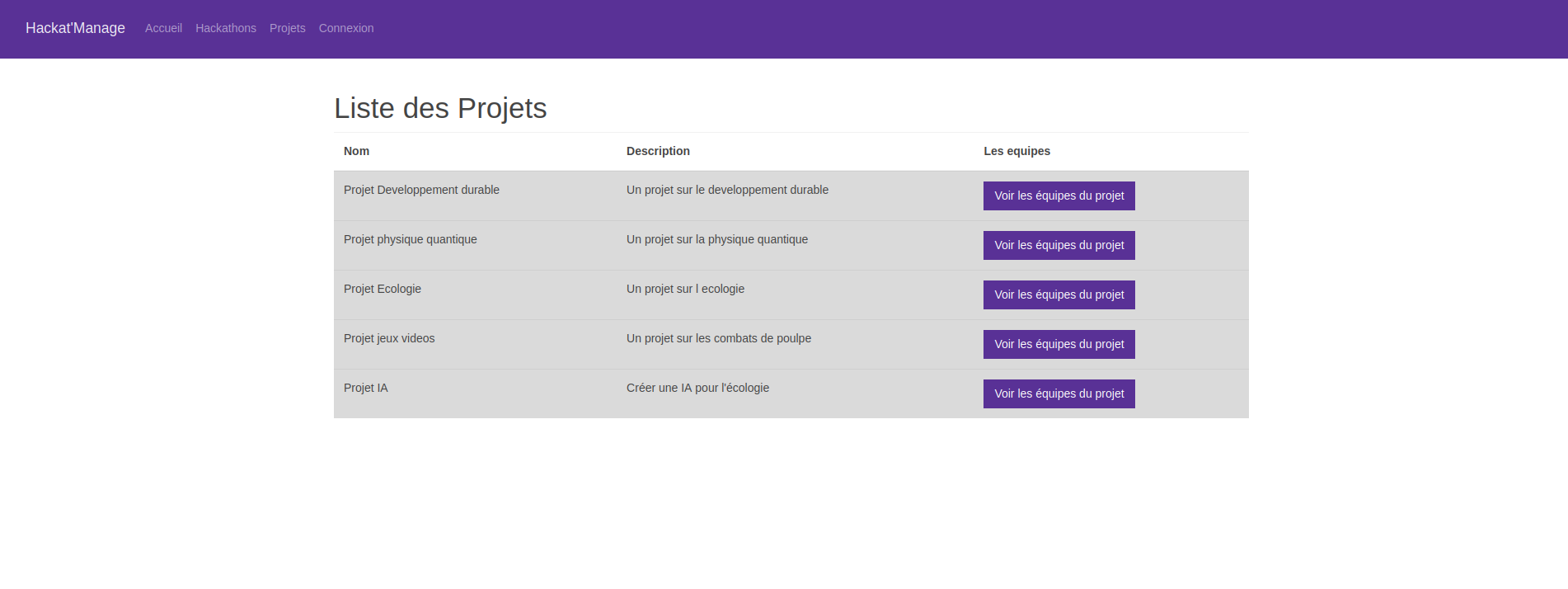Image resolution: width=1568 pixels, height=589 pixels.
Task: Show teams for Projet Ecologie
Action: pos(1059,294)
